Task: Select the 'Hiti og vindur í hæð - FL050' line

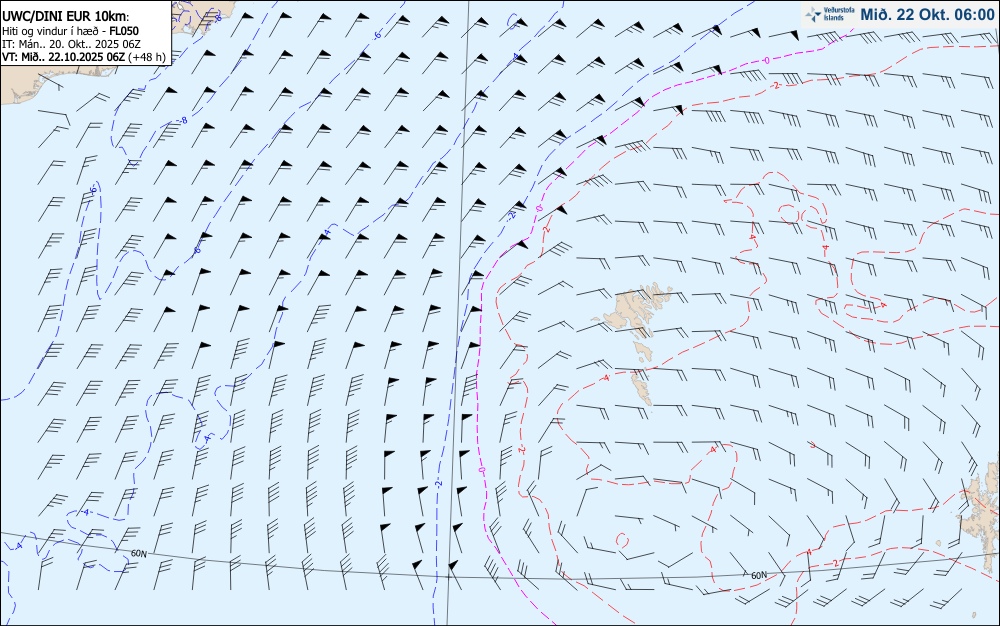Action: click(70, 31)
